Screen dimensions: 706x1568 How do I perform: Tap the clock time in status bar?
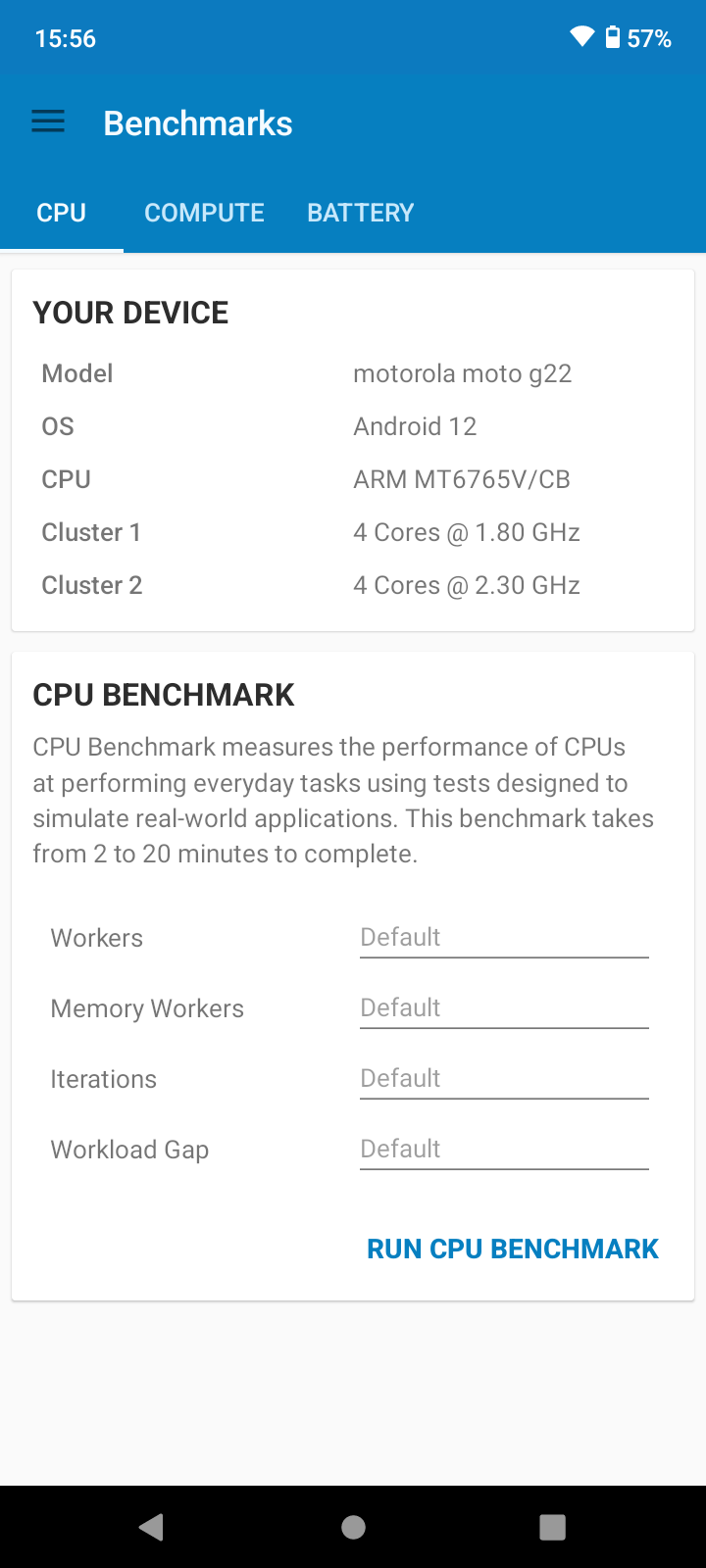(x=66, y=38)
